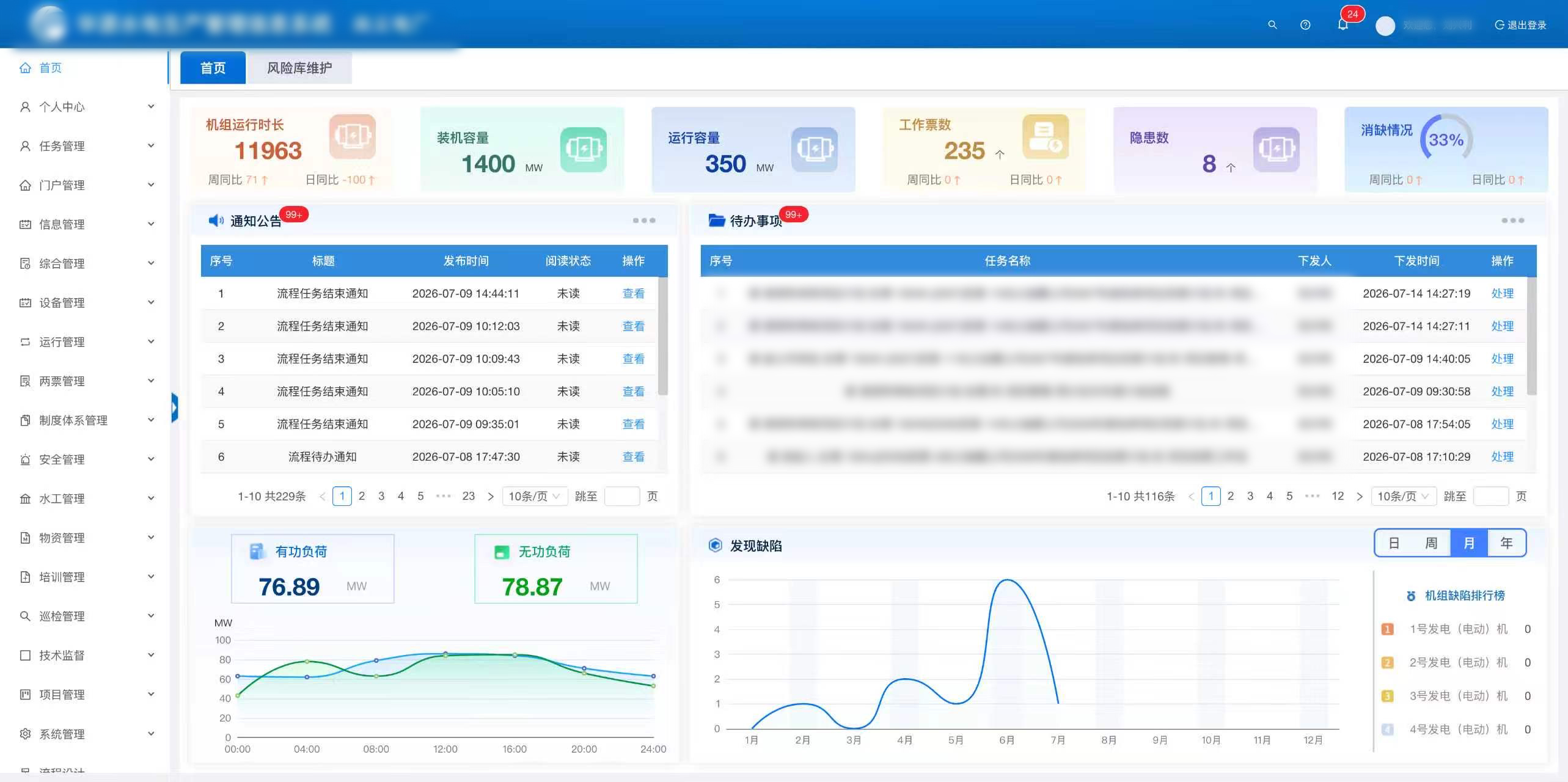Click the 1号发电（电动）机 ranking row
The height and width of the screenshot is (782, 1568).
pyautogui.click(x=1457, y=629)
